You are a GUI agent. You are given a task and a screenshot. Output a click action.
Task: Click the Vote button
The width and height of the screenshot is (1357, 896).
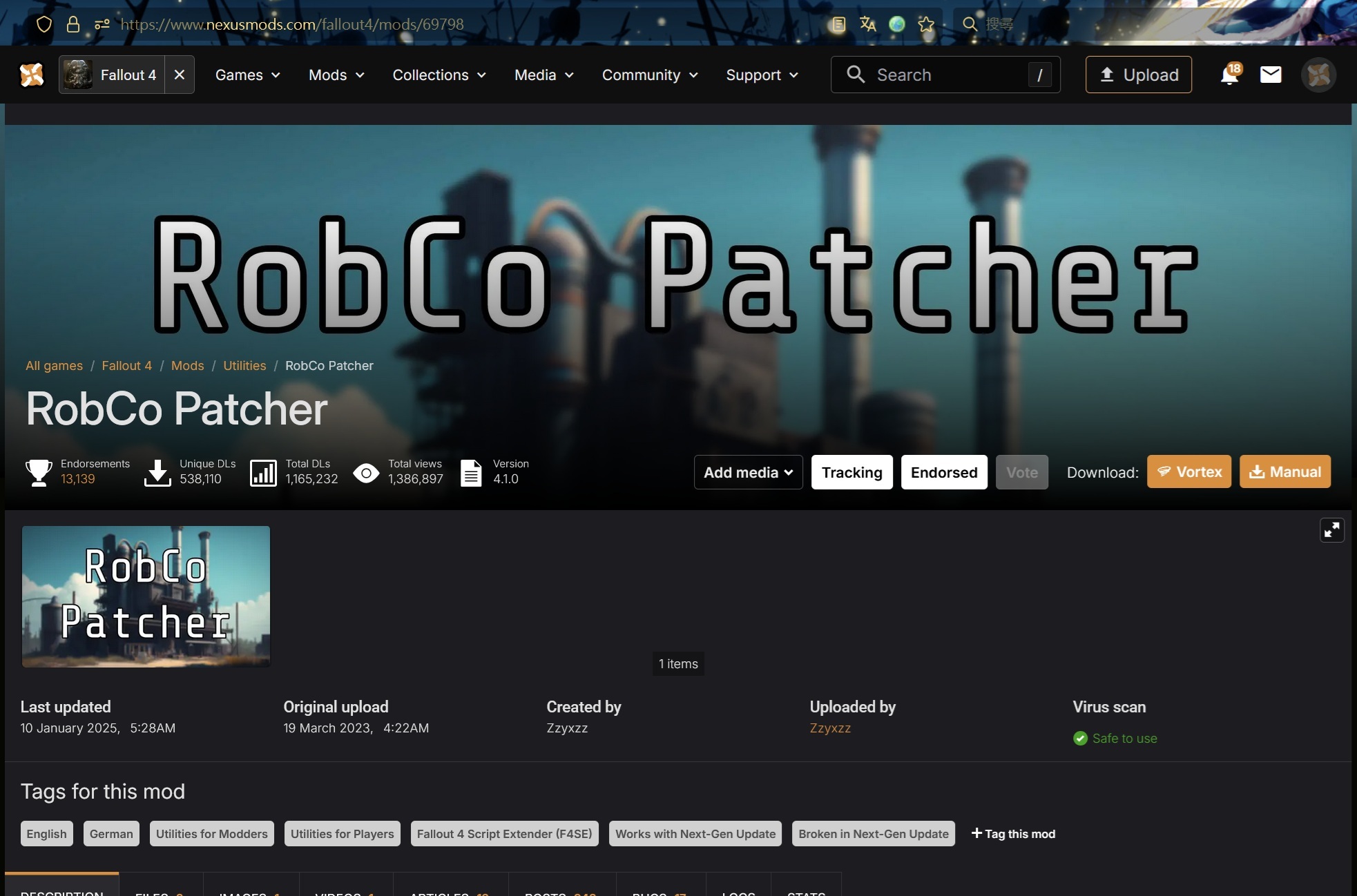[1021, 472]
